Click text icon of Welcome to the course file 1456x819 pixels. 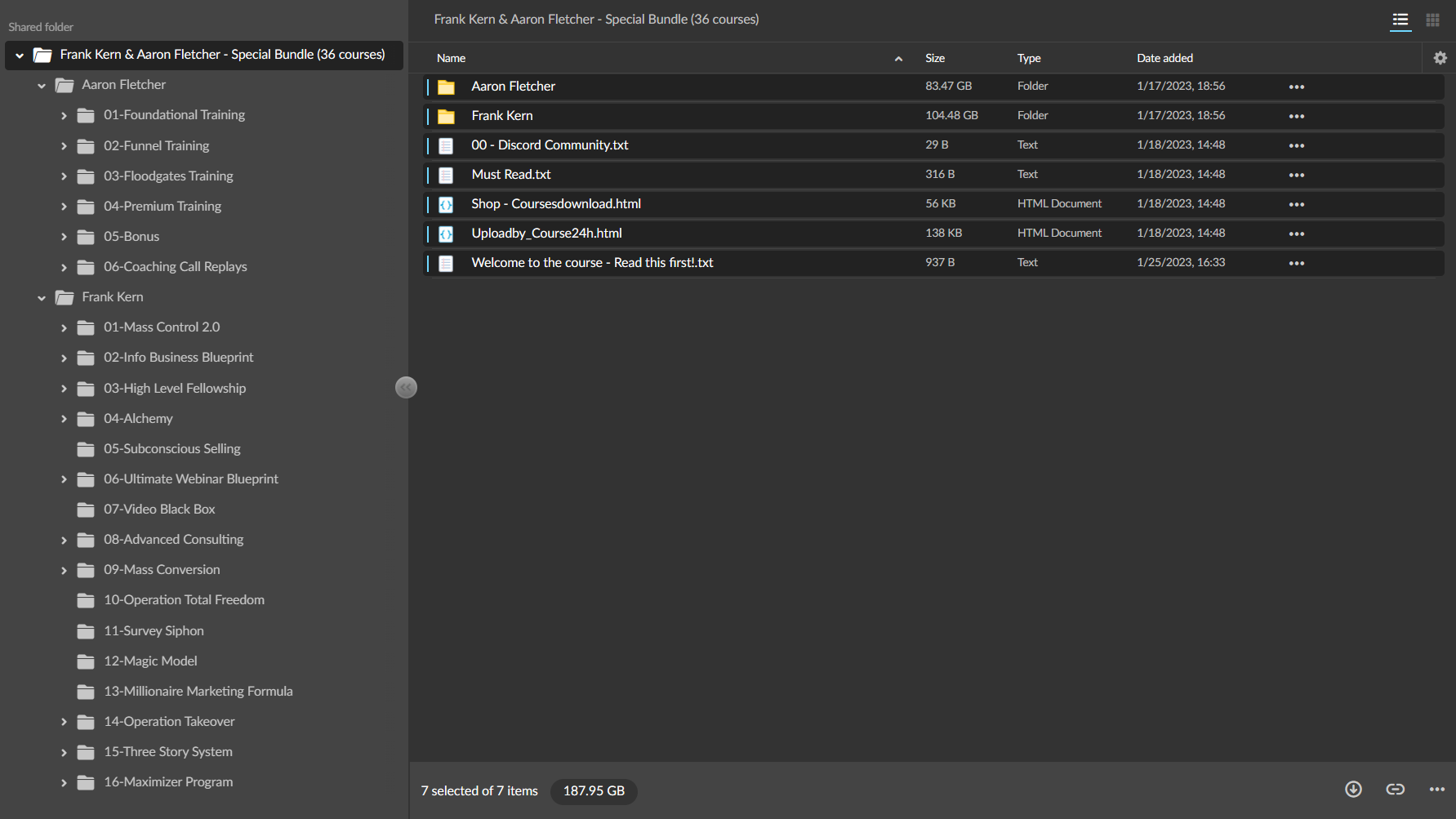pos(446,263)
